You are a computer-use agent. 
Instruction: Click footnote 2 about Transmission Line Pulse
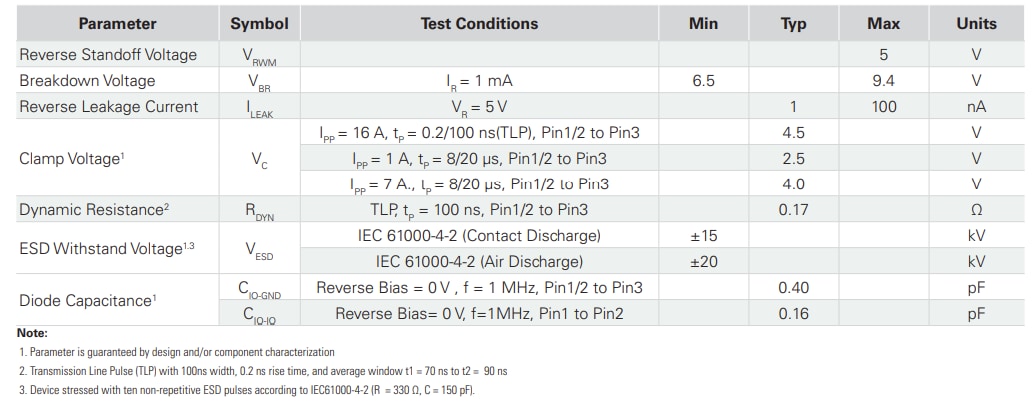263,371
